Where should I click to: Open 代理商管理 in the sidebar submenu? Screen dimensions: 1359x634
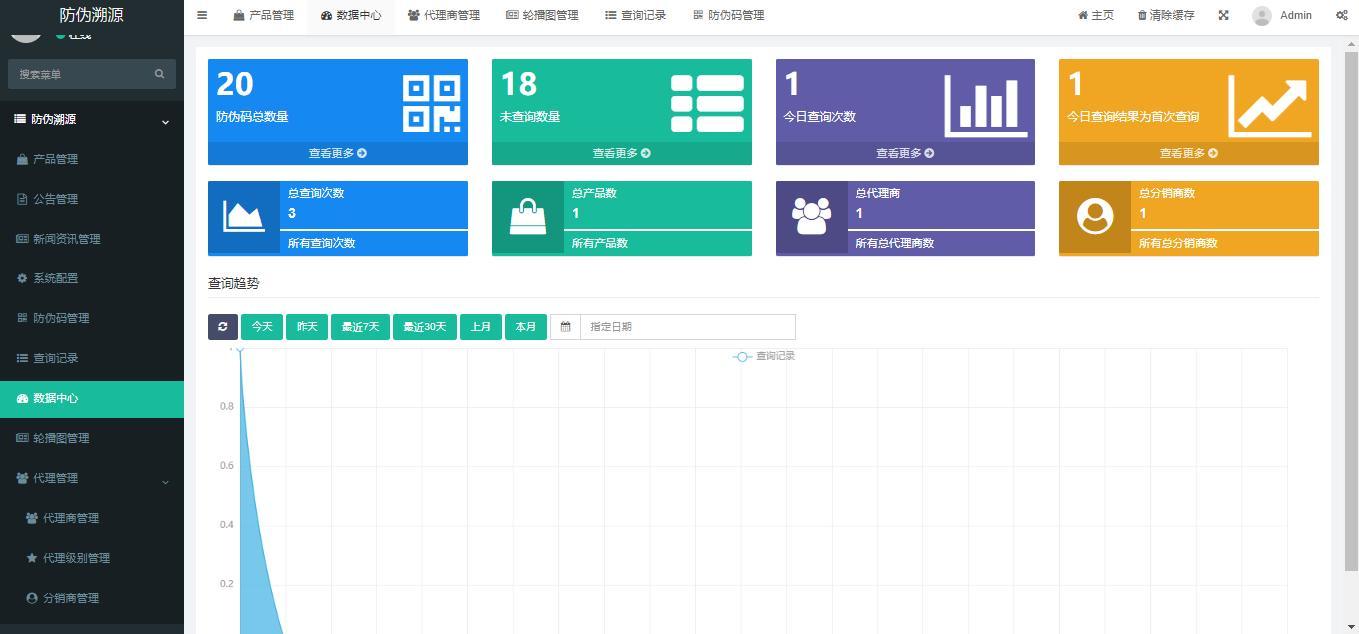[x=92, y=518]
